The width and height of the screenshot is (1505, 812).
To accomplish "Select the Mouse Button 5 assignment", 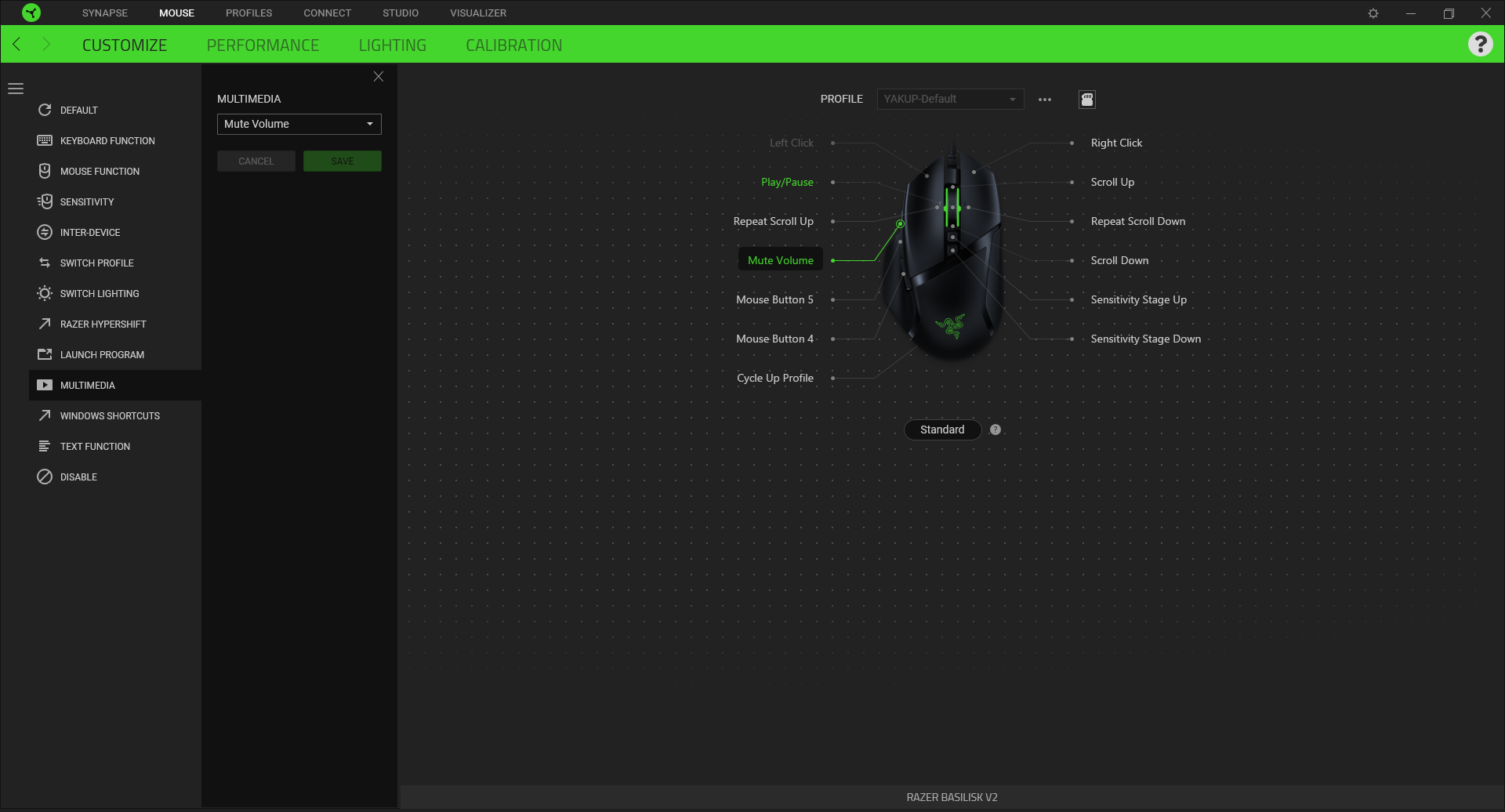I will click(x=774, y=299).
